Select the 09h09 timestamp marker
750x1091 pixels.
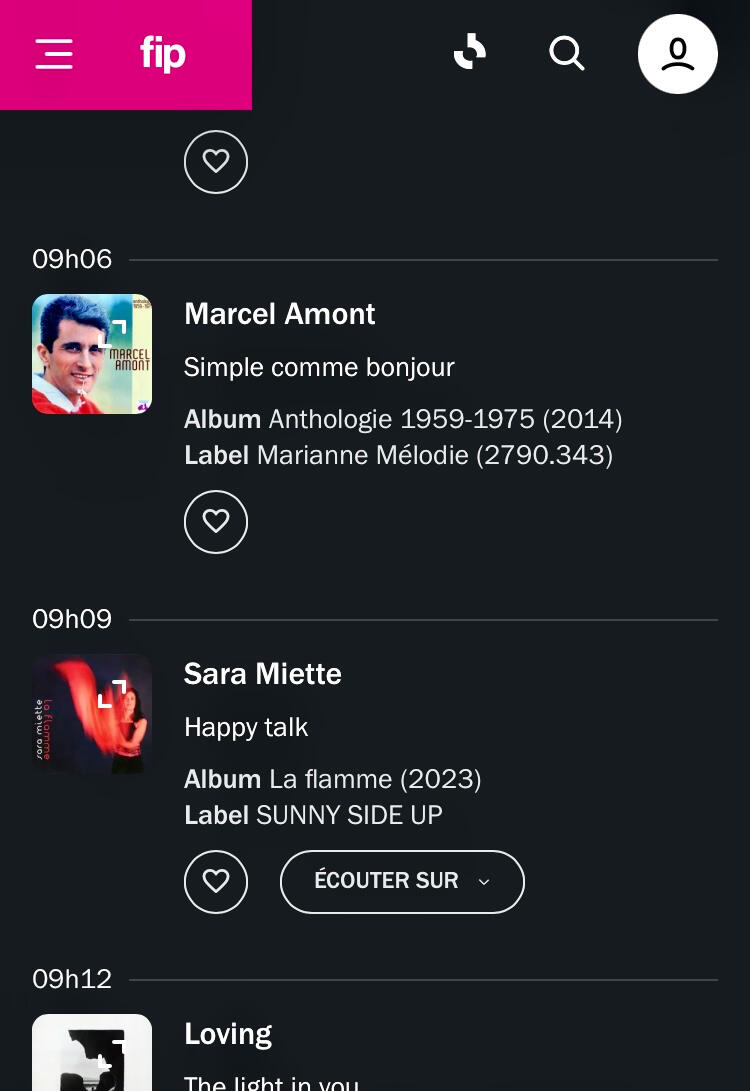pos(72,619)
